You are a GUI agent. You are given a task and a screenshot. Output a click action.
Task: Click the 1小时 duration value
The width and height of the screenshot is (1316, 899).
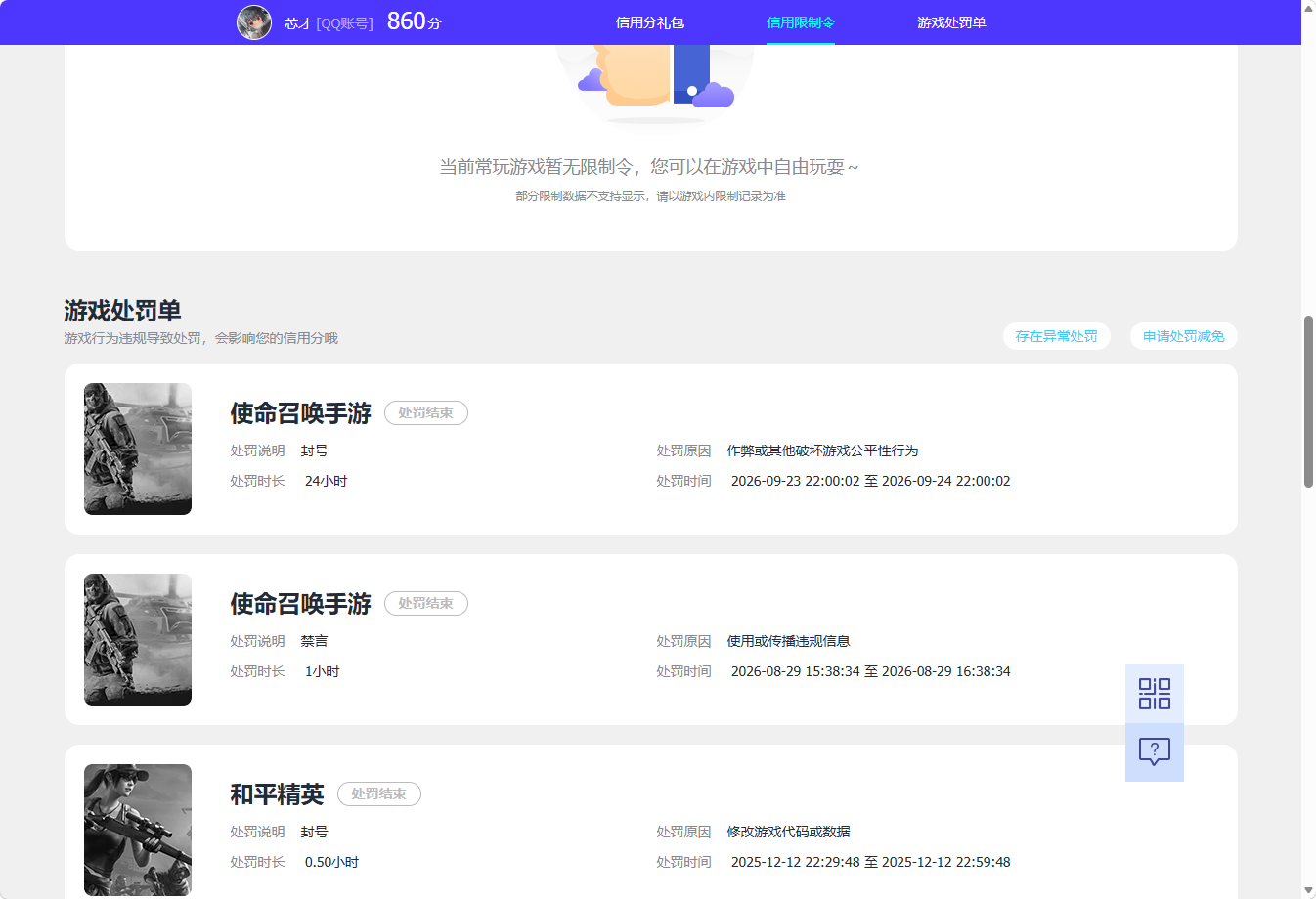(323, 671)
